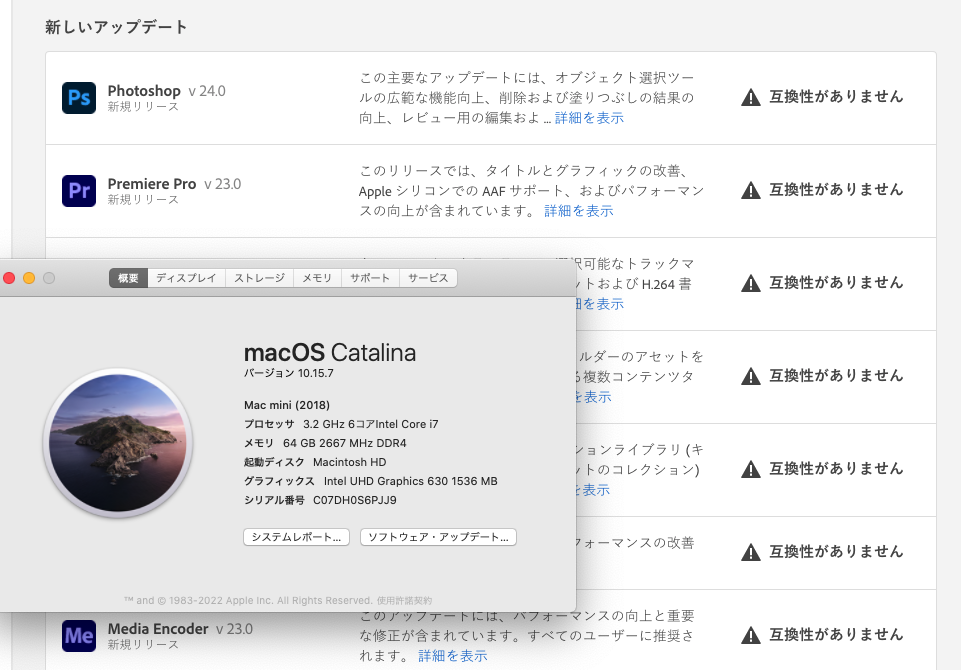Click the バージョン 10.15.7 text
The height and width of the screenshot is (670, 961).
pyautogui.click(x=289, y=373)
